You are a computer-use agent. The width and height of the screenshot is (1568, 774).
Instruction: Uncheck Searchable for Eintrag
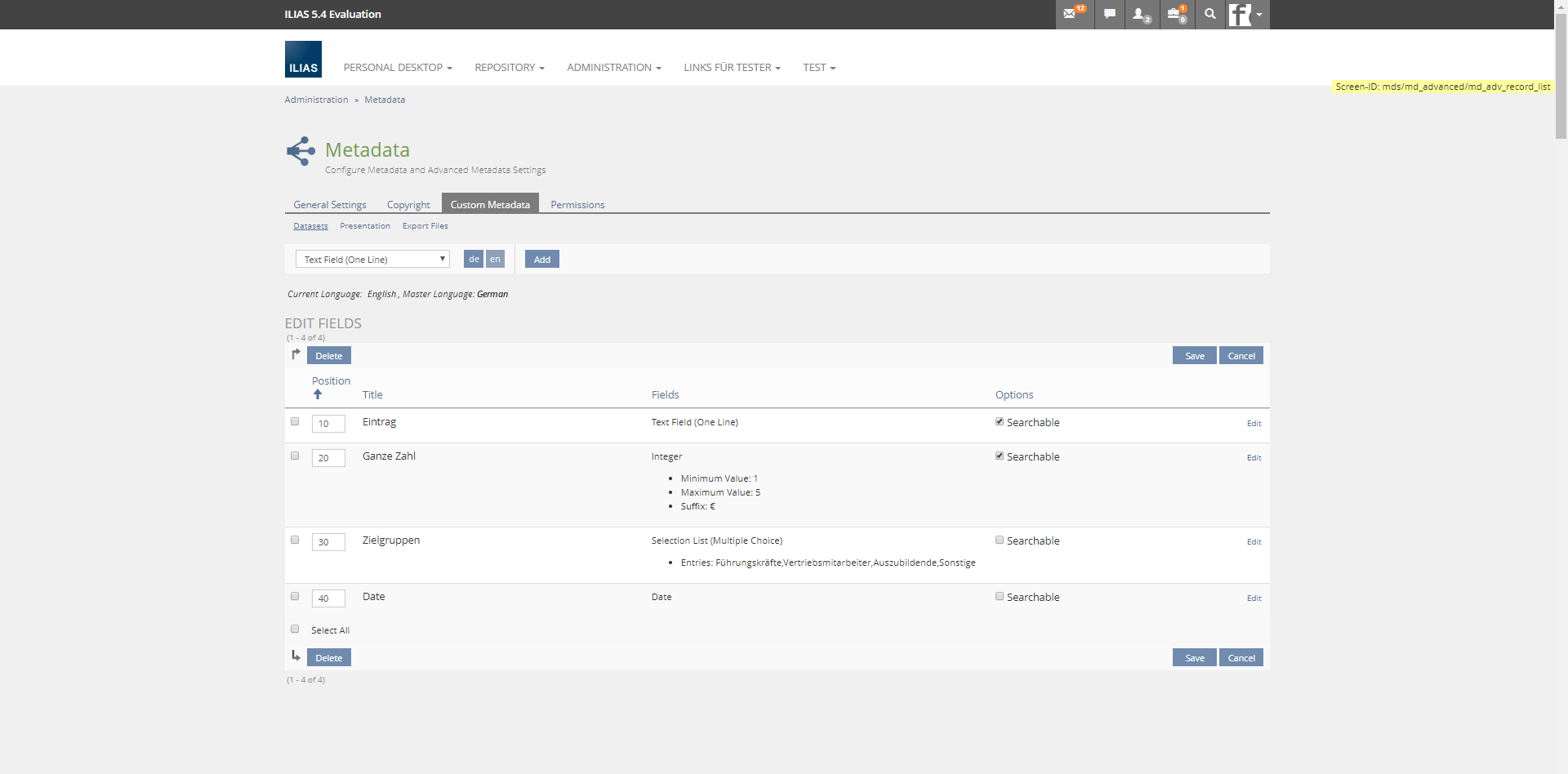tap(999, 422)
